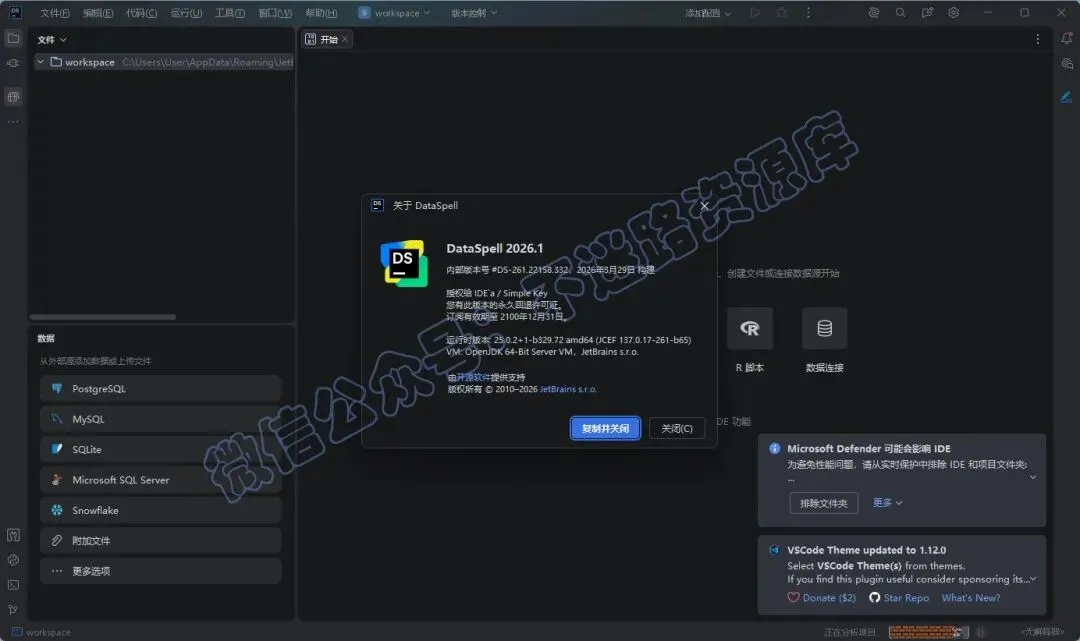
Task: Open the JetBrains AI swirl icon in toolbar
Action: pyautogui.click(x=874, y=12)
